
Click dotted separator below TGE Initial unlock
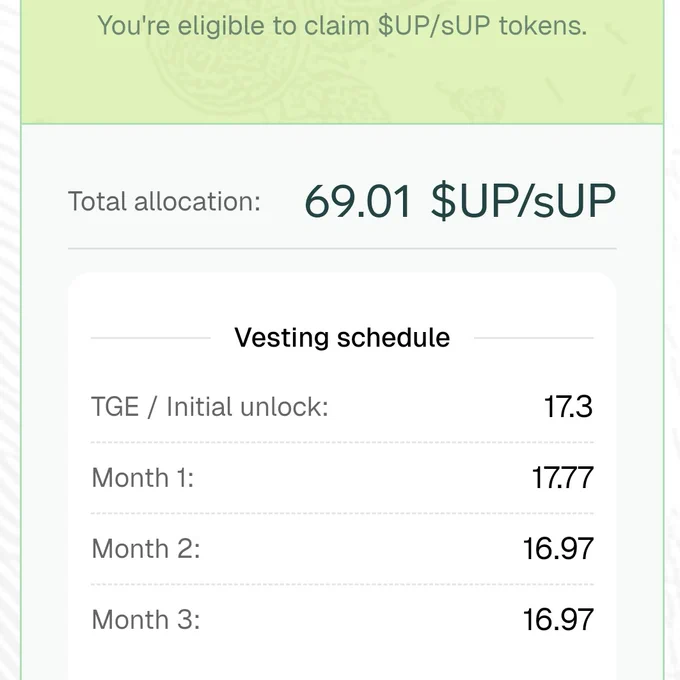click(x=342, y=442)
